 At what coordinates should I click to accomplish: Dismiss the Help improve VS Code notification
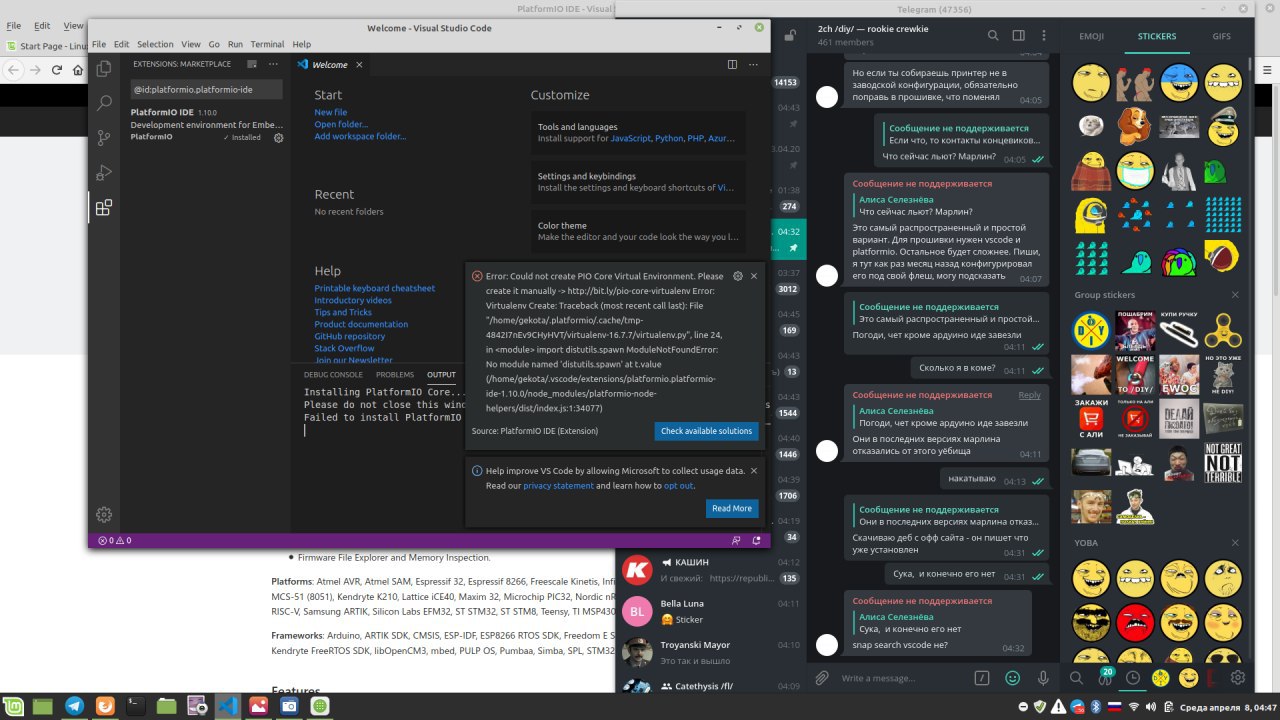[x=754, y=470]
